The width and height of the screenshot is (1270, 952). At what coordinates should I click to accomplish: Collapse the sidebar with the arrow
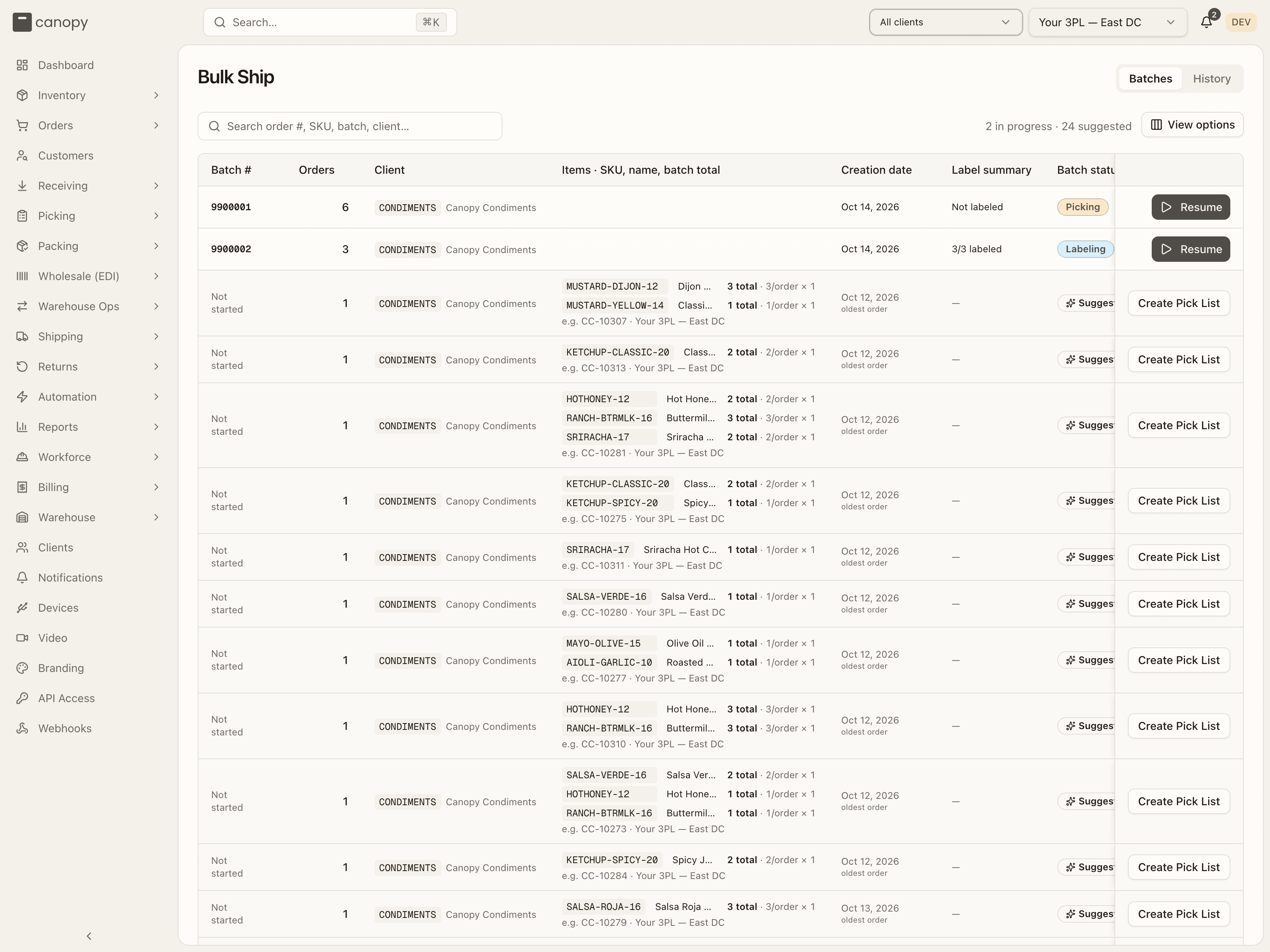(x=89, y=936)
